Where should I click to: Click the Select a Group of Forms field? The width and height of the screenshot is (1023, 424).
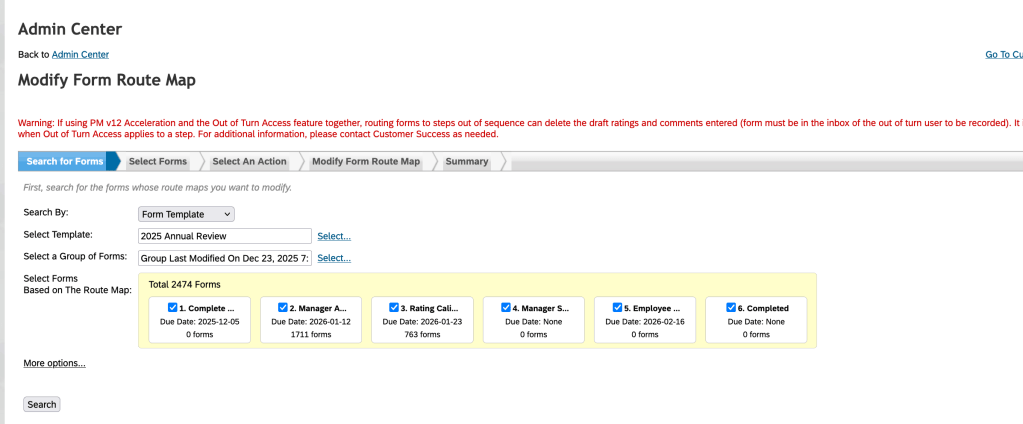(x=225, y=258)
